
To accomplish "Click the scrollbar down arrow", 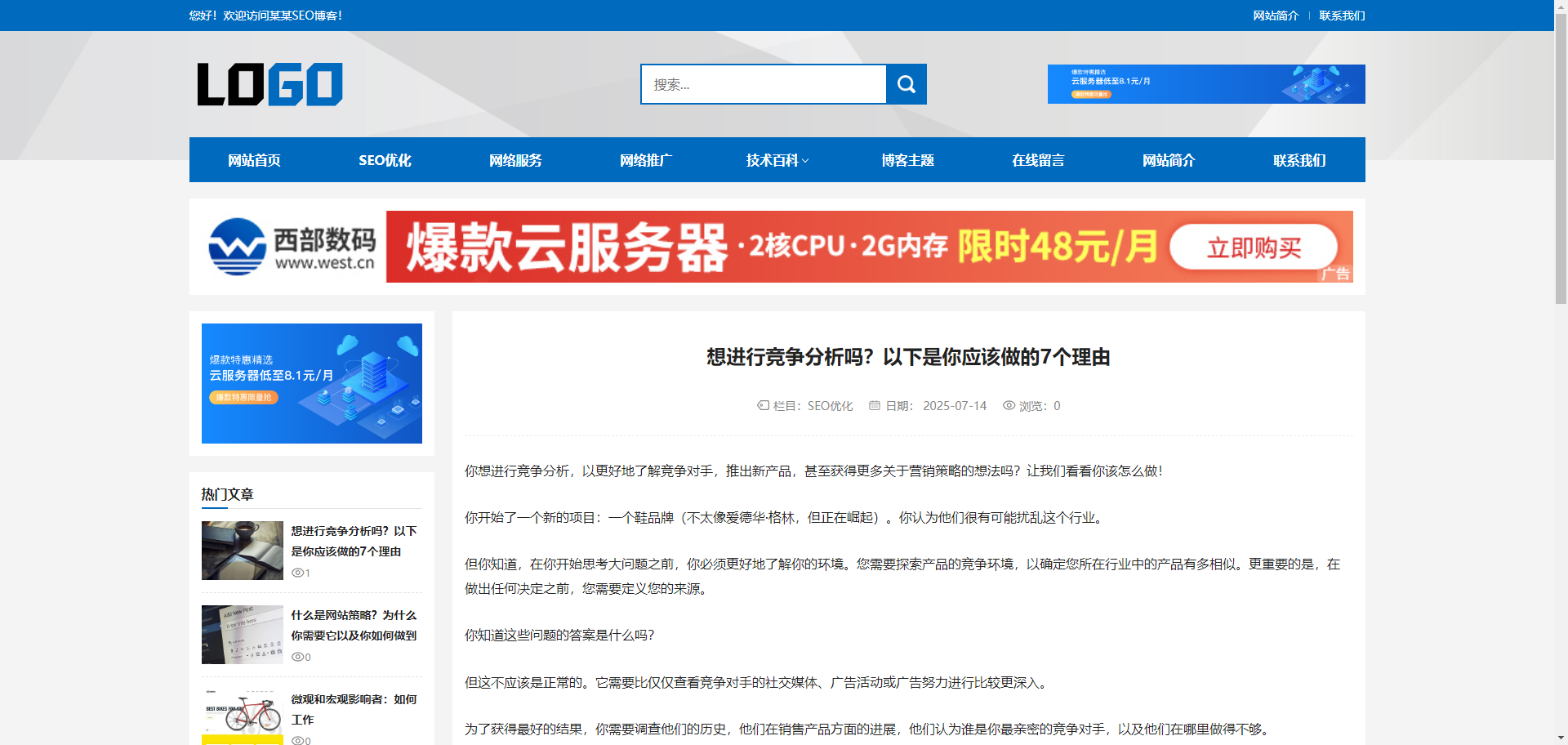I will [x=1561, y=738].
